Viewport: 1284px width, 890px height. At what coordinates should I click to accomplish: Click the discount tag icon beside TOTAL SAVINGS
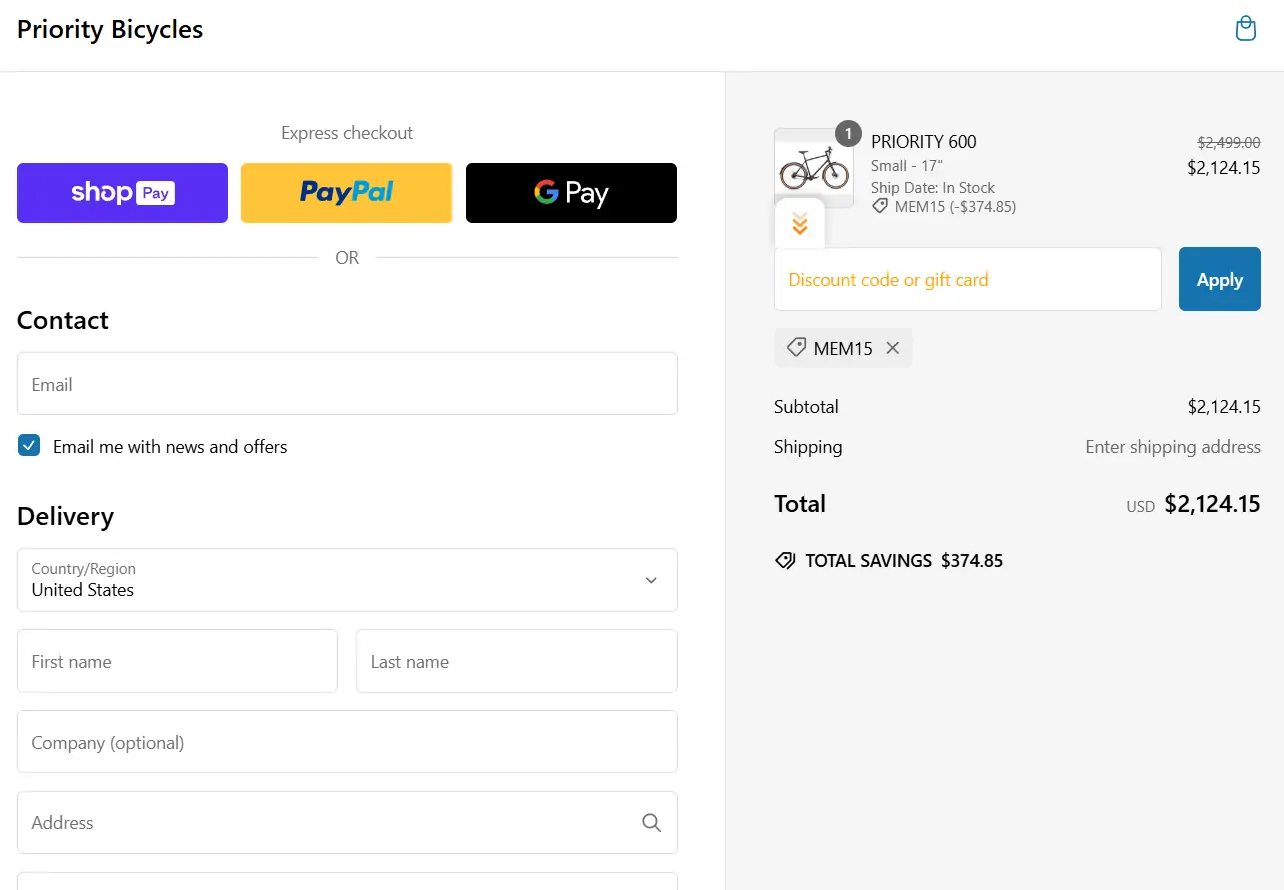click(x=785, y=560)
